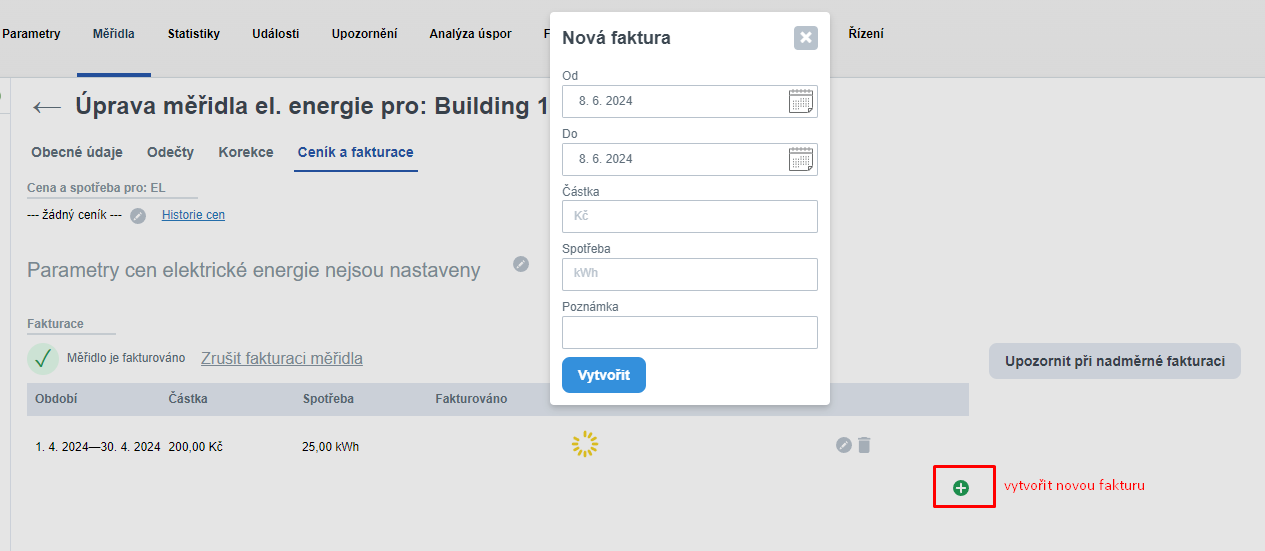Go to Analýza úspor menu item
The image size is (1265, 551).
pos(470,34)
